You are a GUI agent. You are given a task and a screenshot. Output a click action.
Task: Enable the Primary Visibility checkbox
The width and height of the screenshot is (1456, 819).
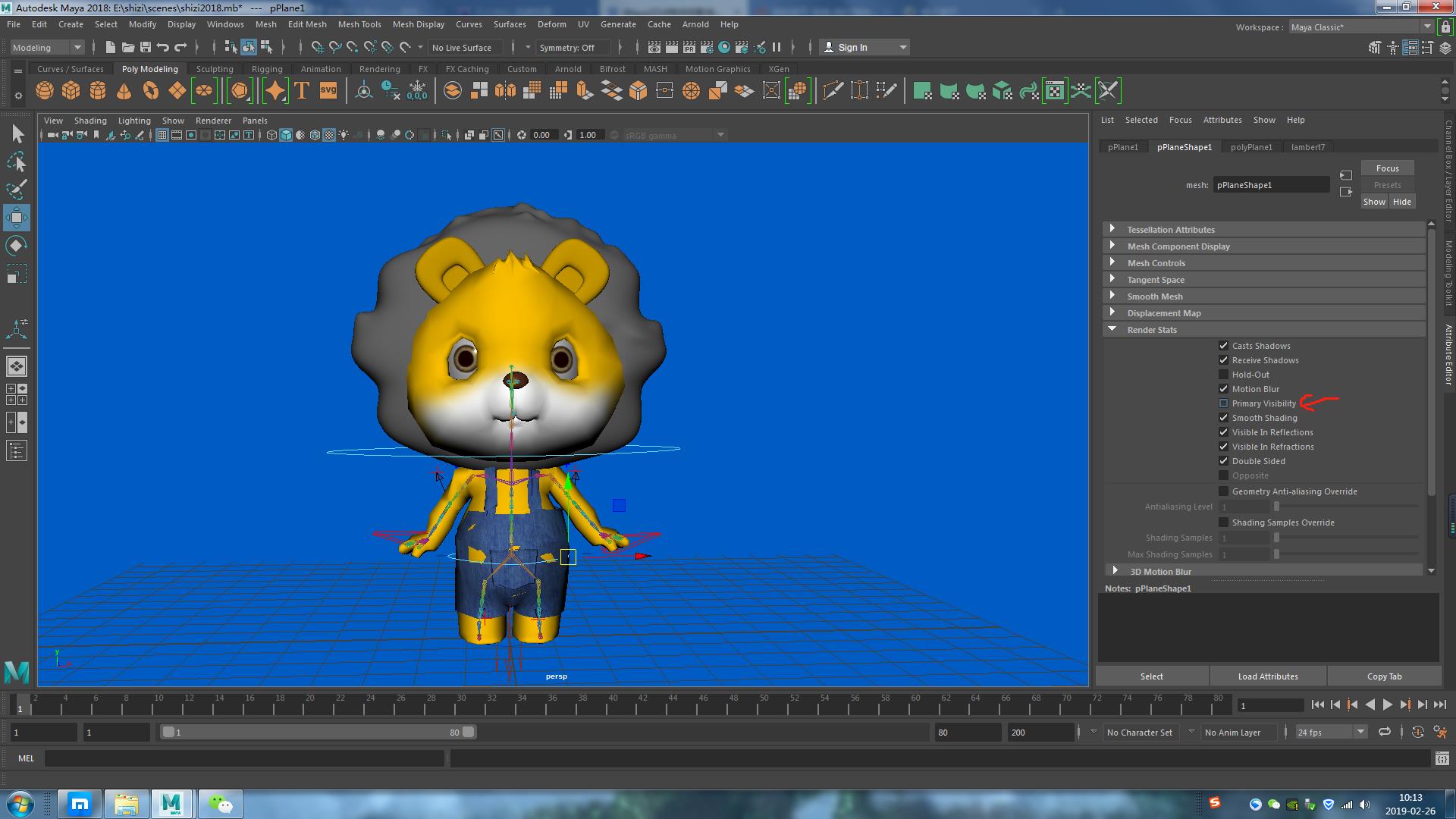1223,403
